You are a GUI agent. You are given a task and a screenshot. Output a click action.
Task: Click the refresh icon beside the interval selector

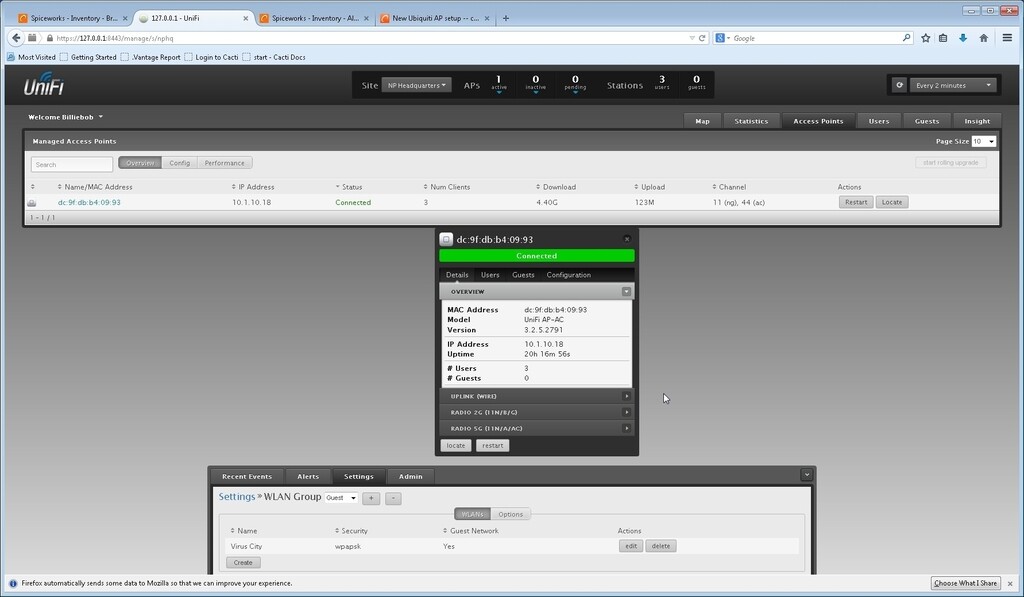click(899, 85)
